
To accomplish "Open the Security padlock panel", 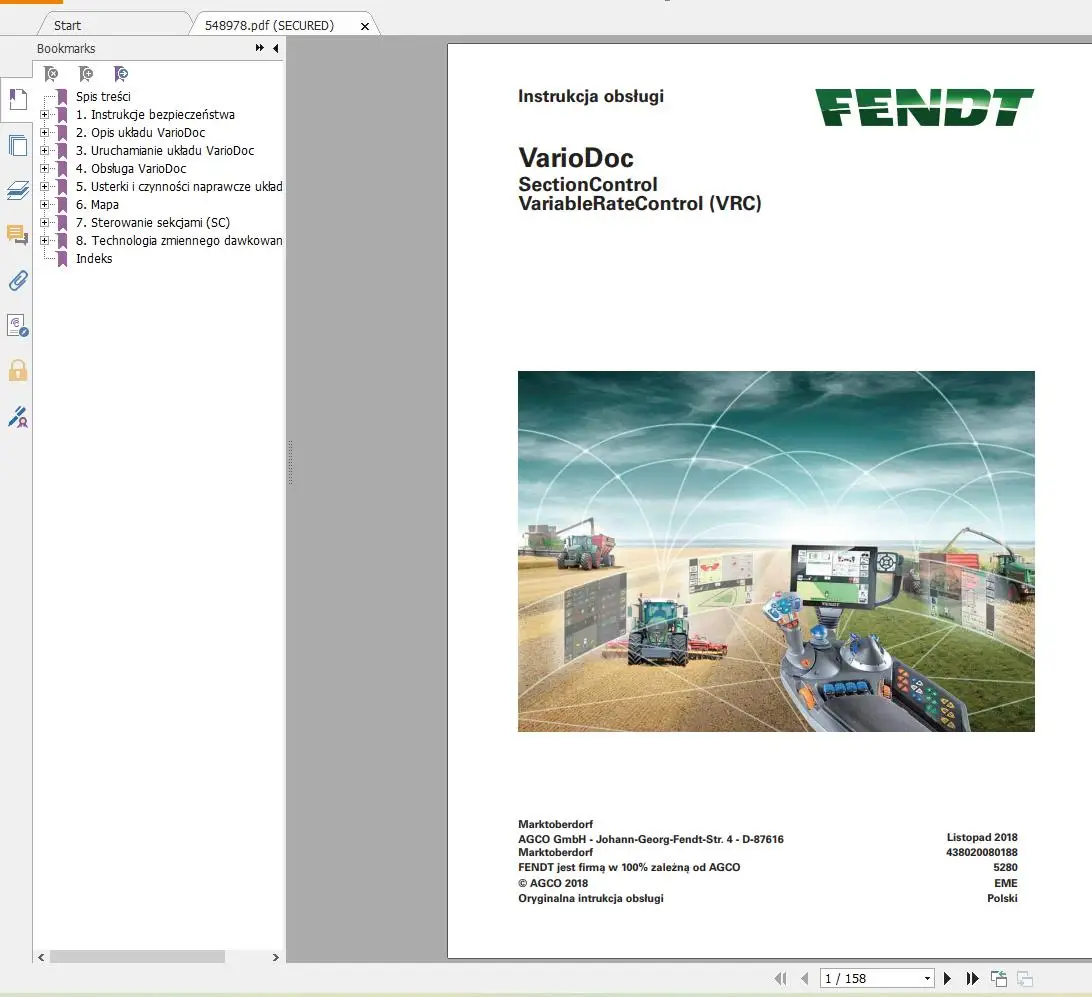I will pyautogui.click(x=17, y=370).
